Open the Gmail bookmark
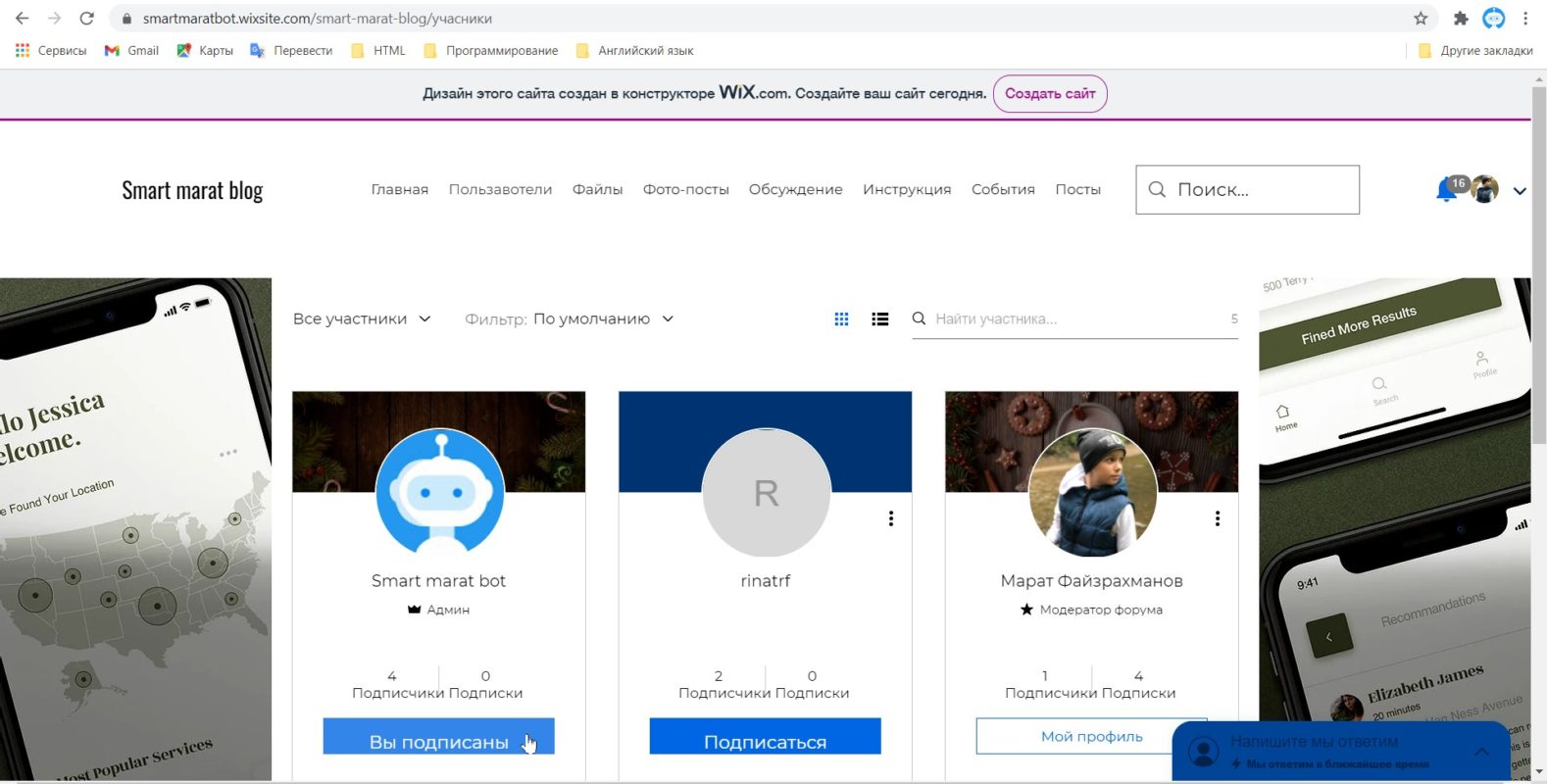1547x784 pixels. (x=131, y=50)
